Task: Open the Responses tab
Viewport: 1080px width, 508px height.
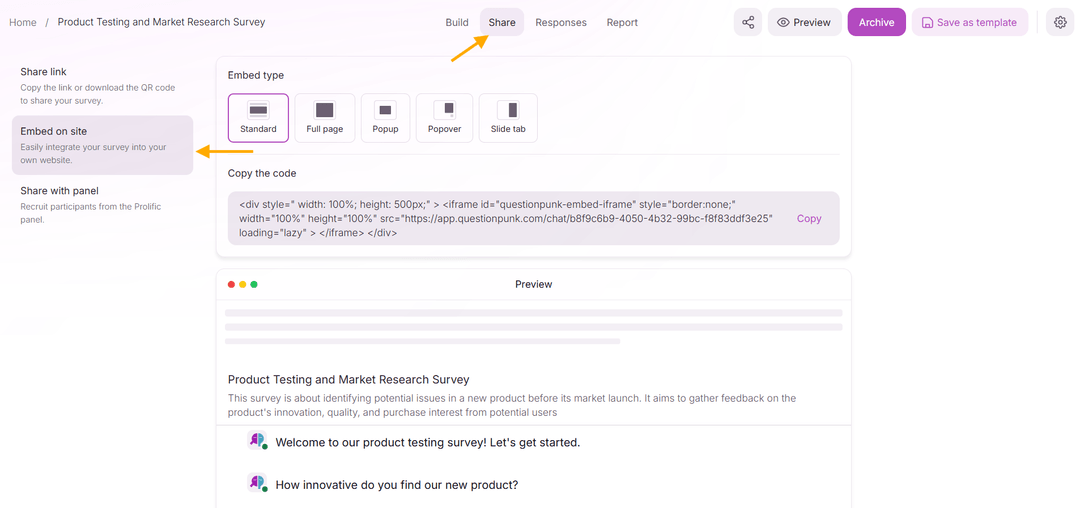Action: (561, 22)
